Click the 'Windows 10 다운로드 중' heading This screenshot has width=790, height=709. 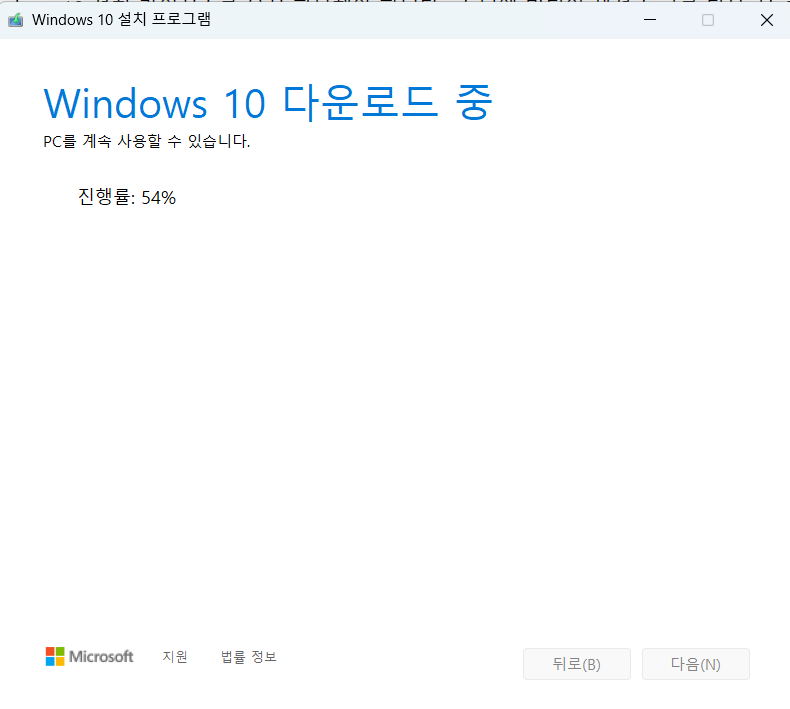pyautogui.click(x=268, y=103)
